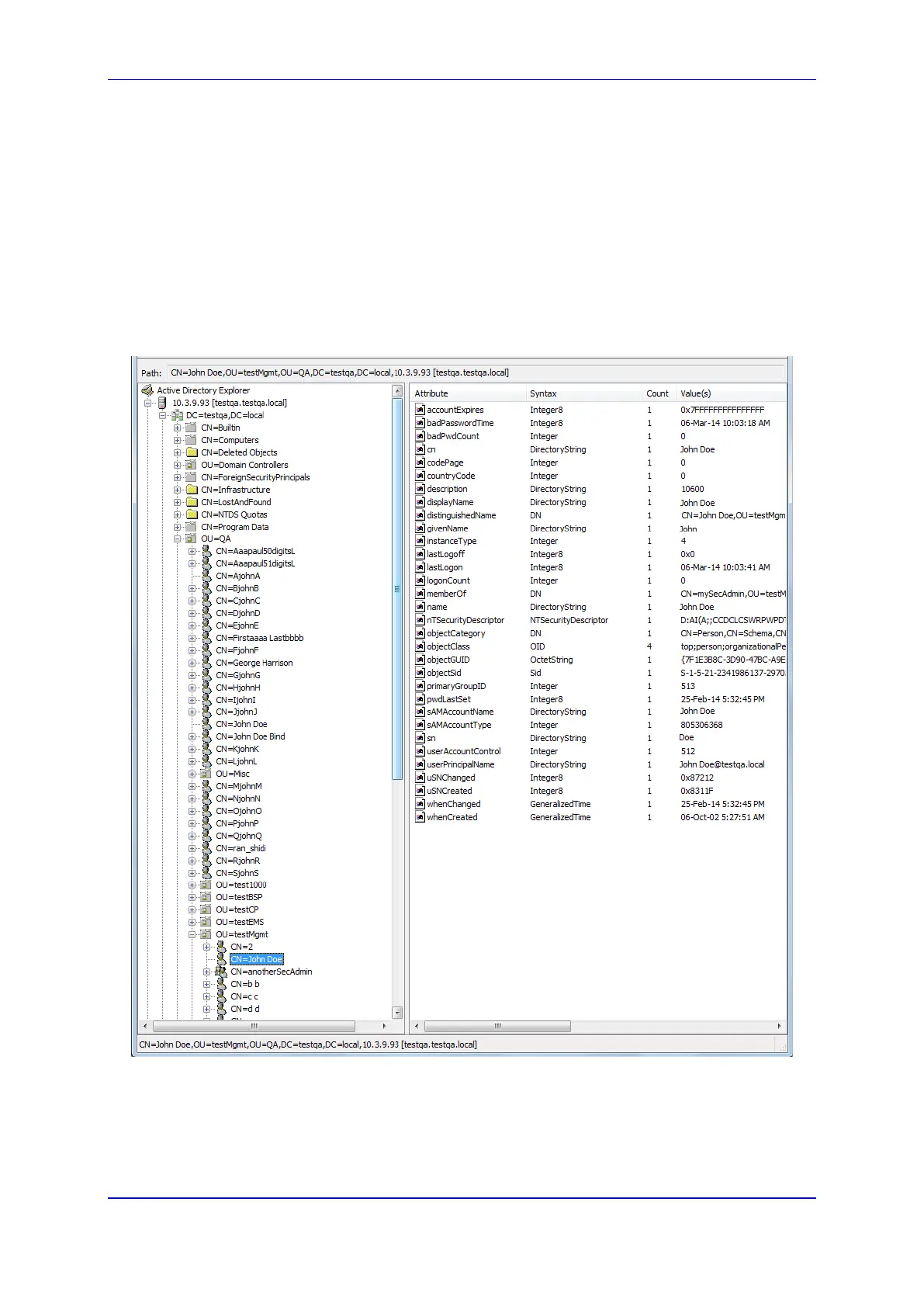
Task: Click the folder icon of CN=LostAndFound
Action: pyautogui.click(x=192, y=502)
